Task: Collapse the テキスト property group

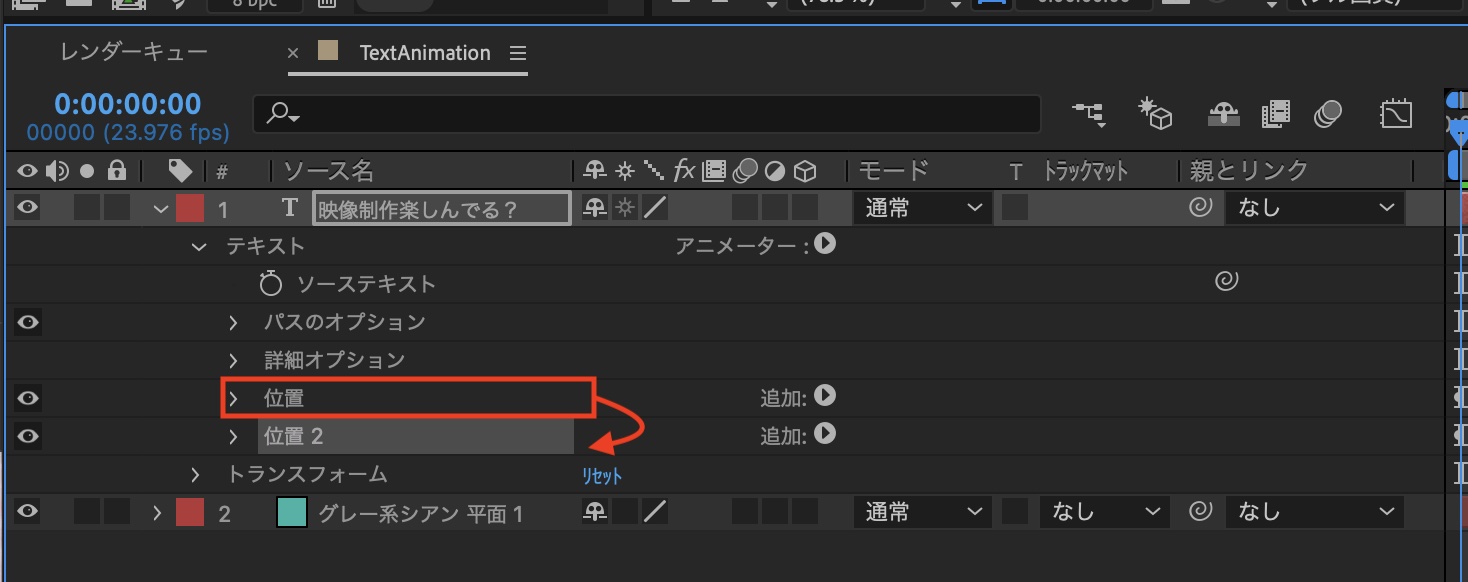Action: click(197, 246)
